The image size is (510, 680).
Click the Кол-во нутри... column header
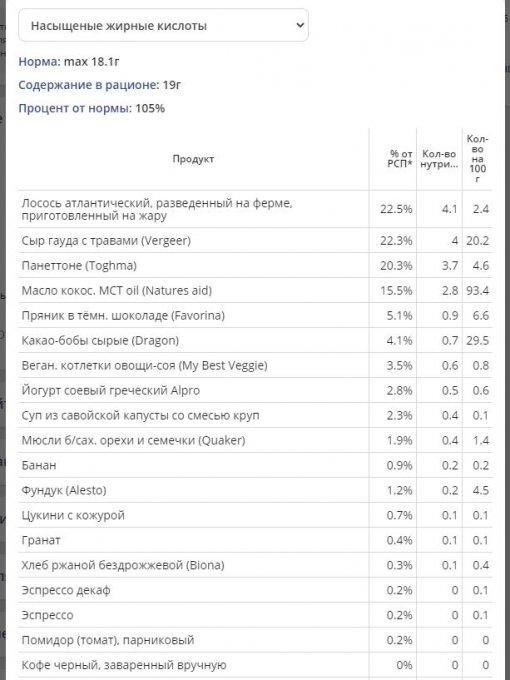[439, 159]
